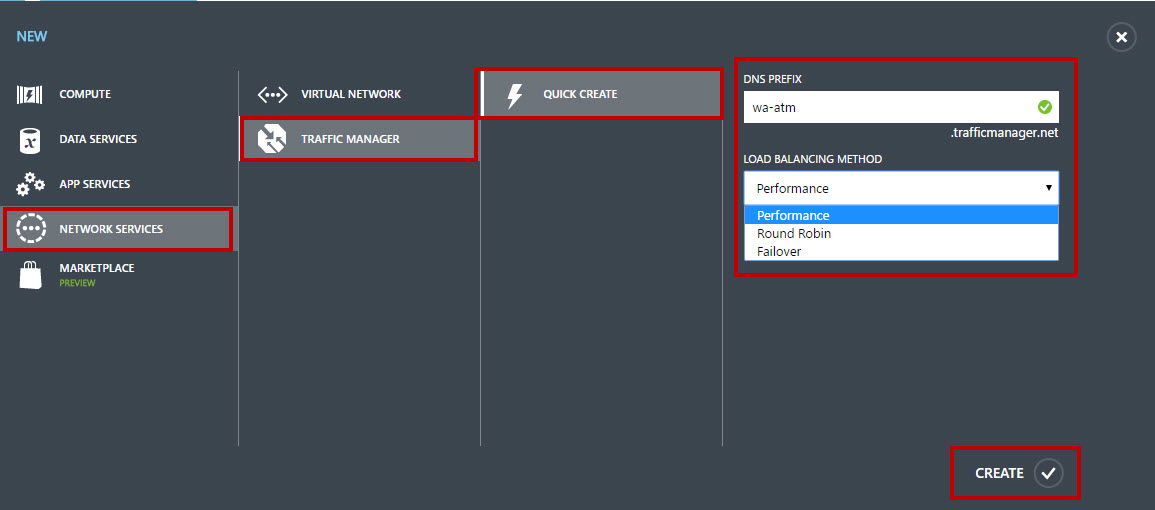The height and width of the screenshot is (510, 1155).
Task: Close the New dialog with X
Action: pyautogui.click(x=1121, y=37)
